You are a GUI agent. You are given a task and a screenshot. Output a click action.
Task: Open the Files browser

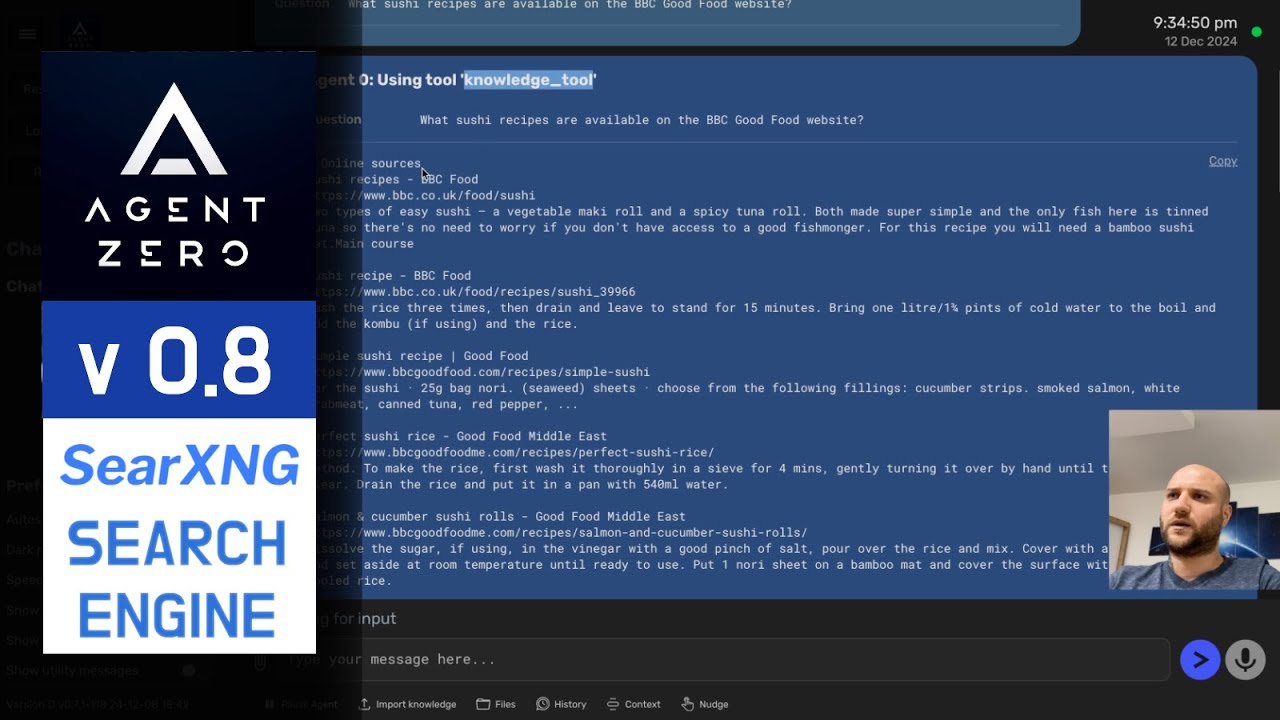(496, 704)
